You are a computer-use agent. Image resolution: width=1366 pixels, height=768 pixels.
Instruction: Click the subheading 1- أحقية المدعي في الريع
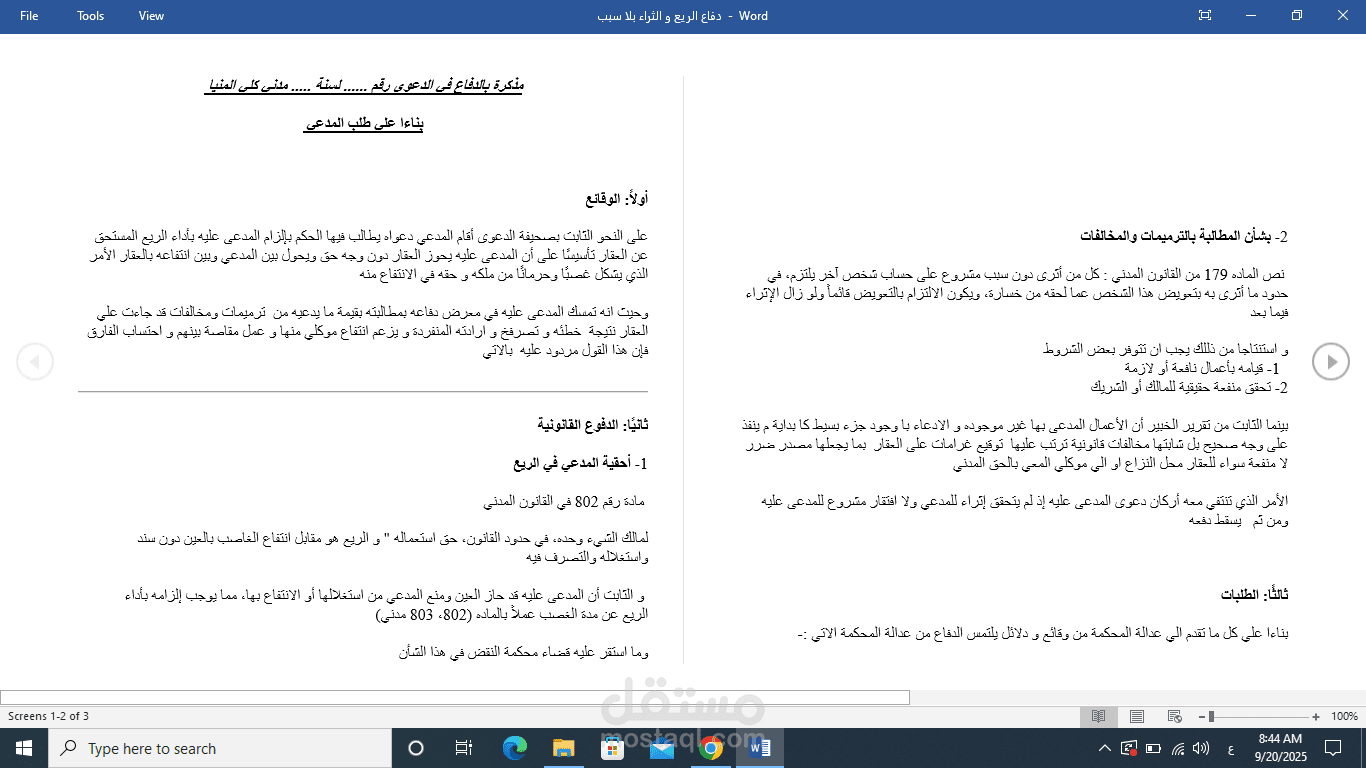tap(581, 464)
